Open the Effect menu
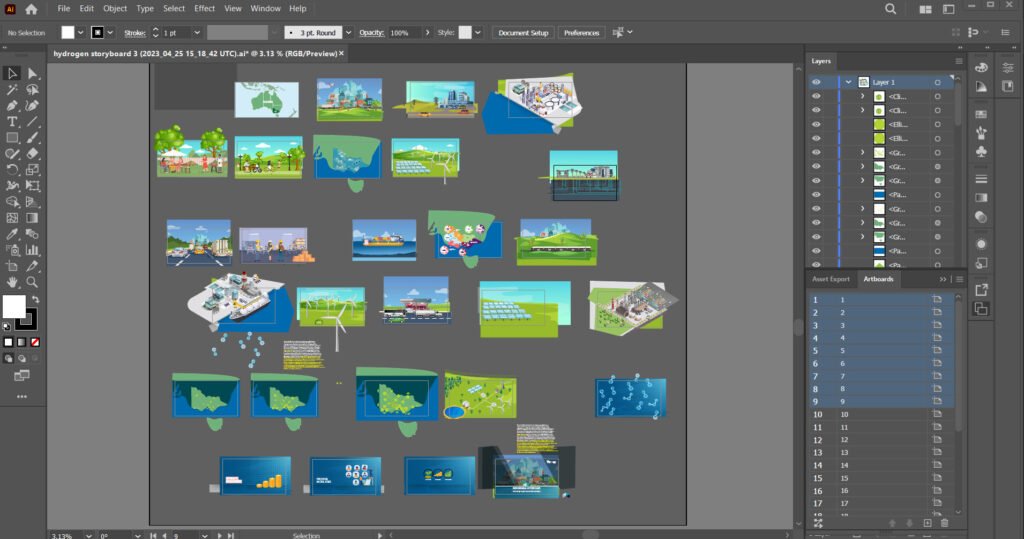This screenshot has width=1024, height=539. [x=204, y=8]
